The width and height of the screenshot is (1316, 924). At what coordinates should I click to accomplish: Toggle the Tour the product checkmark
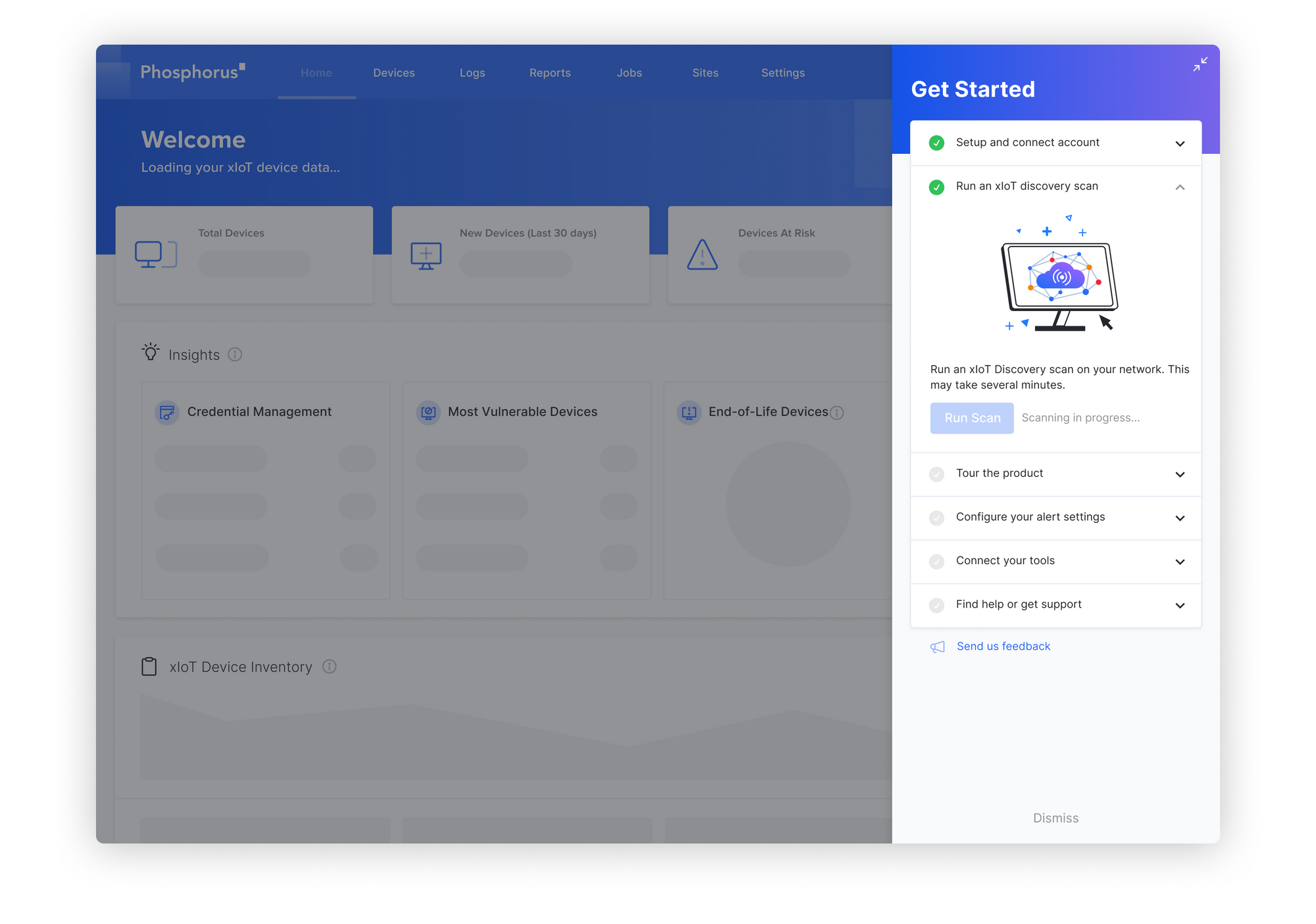coord(936,474)
